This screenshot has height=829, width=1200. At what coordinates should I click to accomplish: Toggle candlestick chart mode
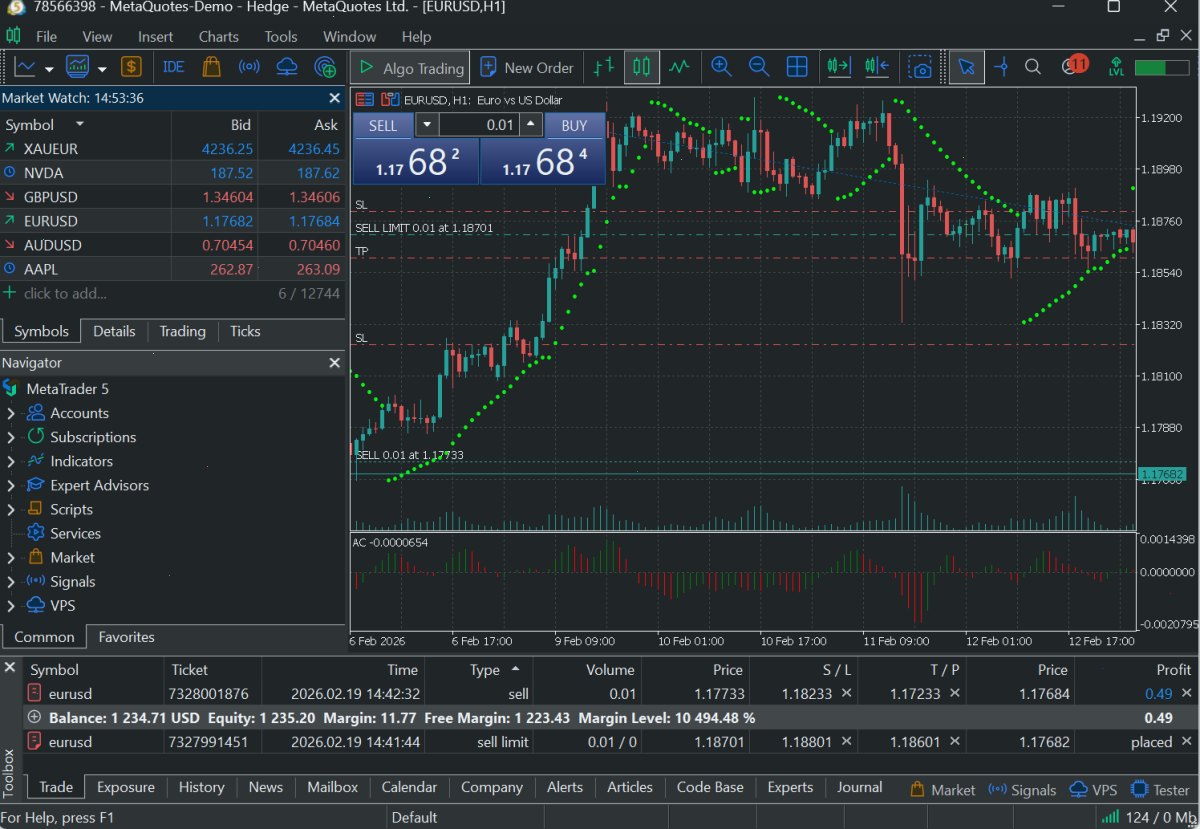click(642, 67)
